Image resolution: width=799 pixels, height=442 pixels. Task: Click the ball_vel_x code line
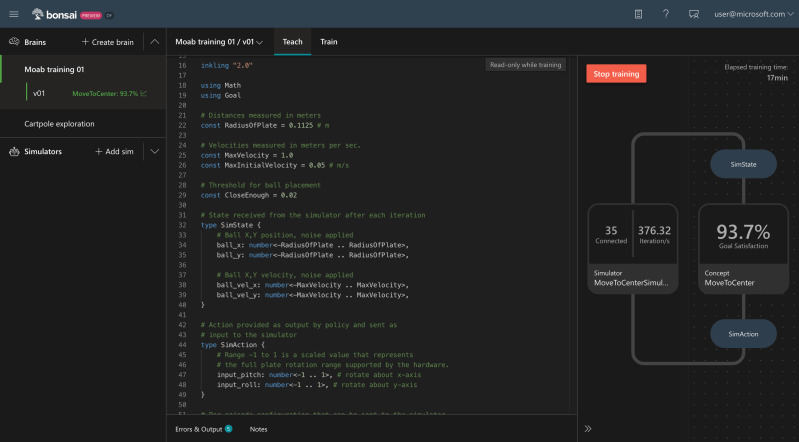pos(313,285)
